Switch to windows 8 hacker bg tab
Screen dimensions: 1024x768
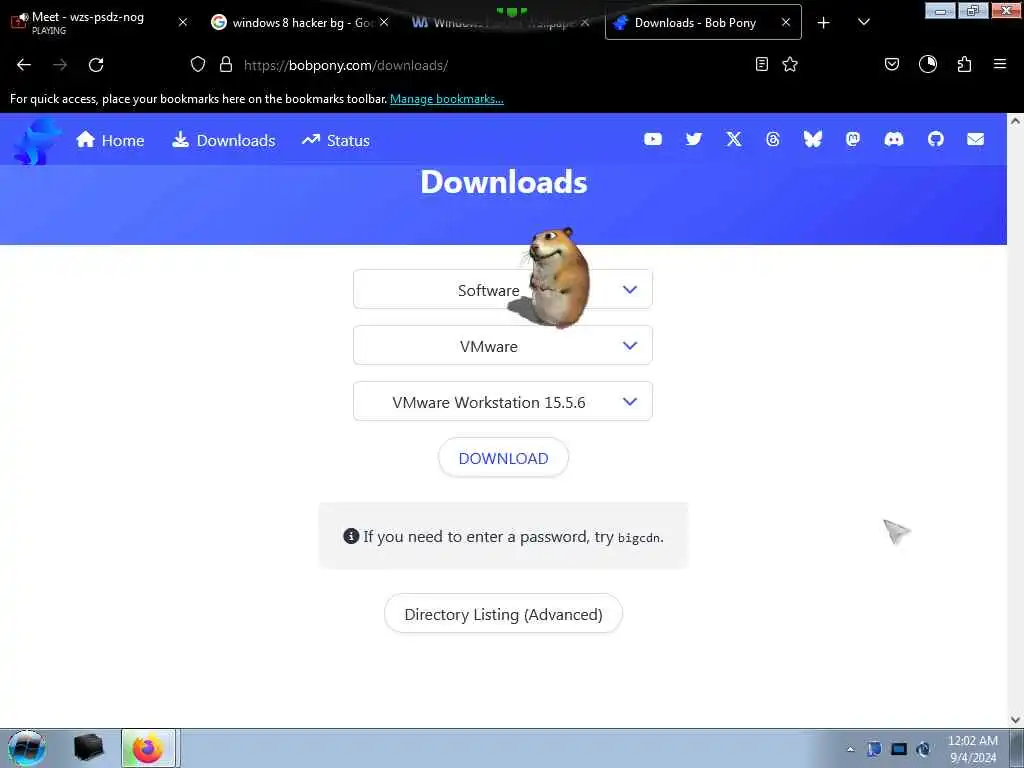(300, 22)
